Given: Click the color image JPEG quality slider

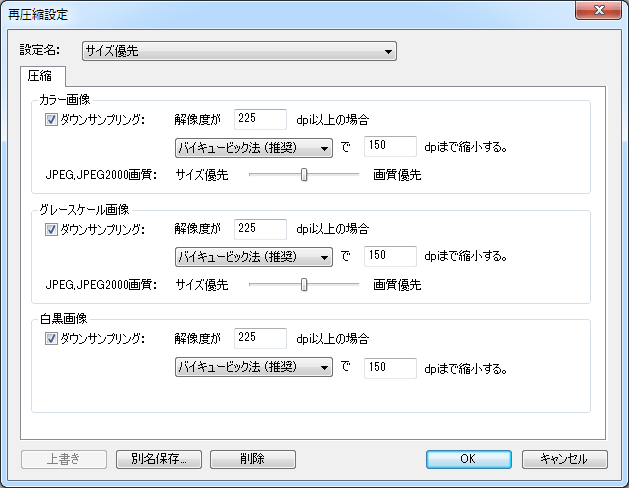Looking at the screenshot, I should (304, 175).
